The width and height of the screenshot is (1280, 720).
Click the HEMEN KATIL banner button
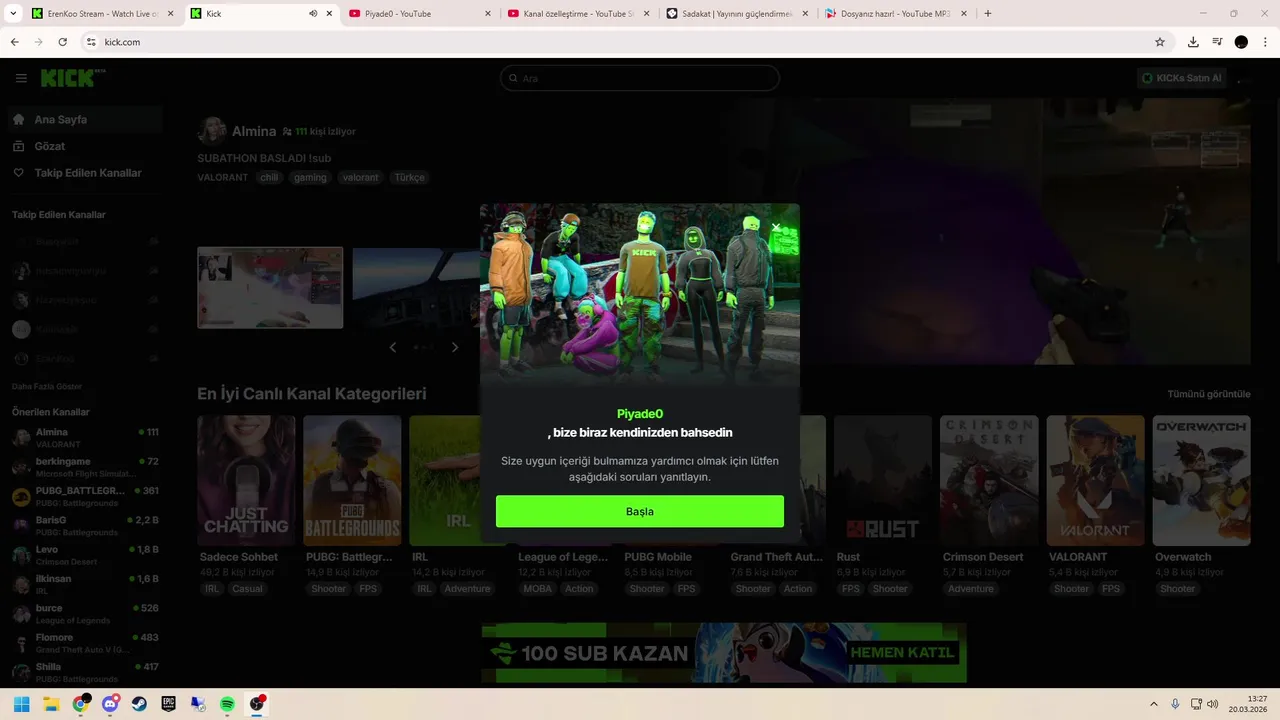(904, 653)
